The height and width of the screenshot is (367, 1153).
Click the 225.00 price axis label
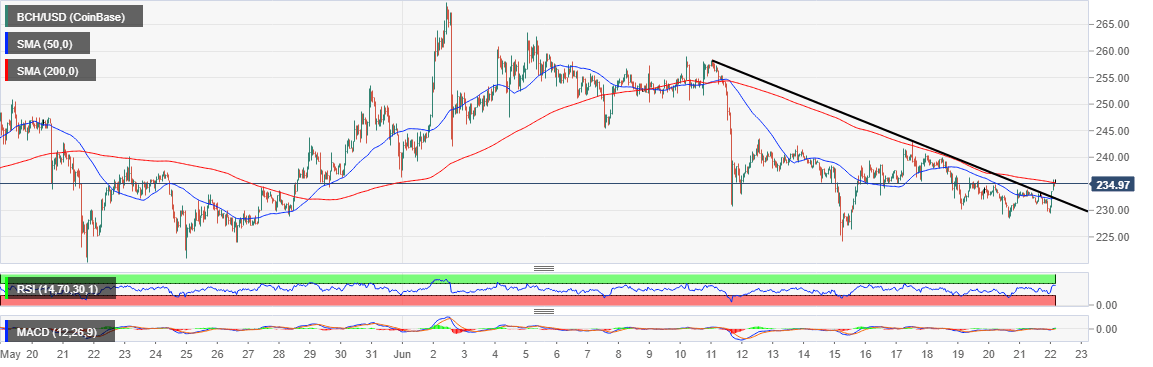click(1114, 237)
